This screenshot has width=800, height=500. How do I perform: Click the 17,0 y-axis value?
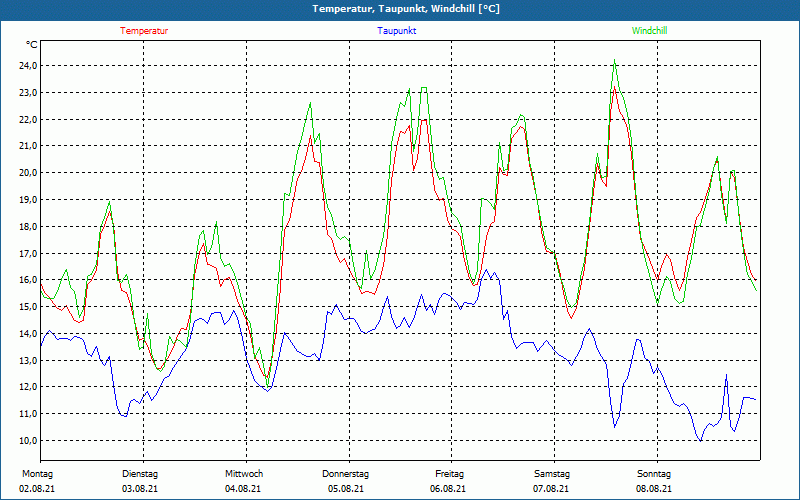(x=28, y=254)
